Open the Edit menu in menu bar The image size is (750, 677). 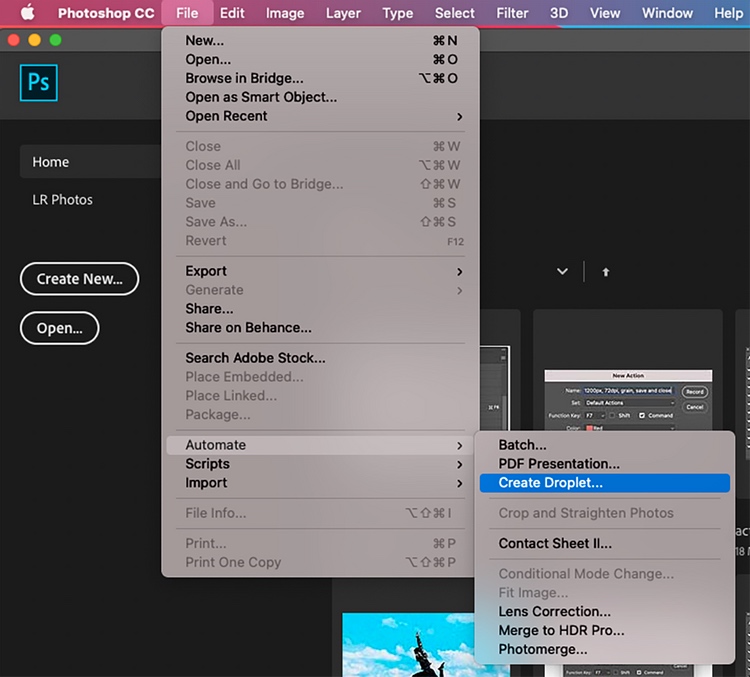pyautogui.click(x=232, y=13)
